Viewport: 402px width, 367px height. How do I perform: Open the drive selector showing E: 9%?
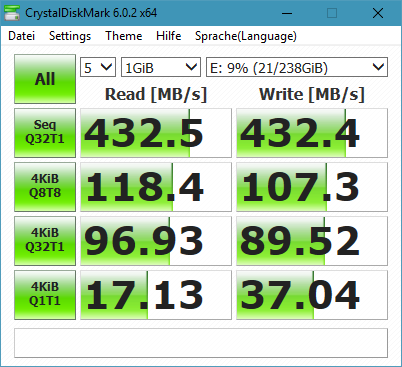pyautogui.click(x=297, y=67)
